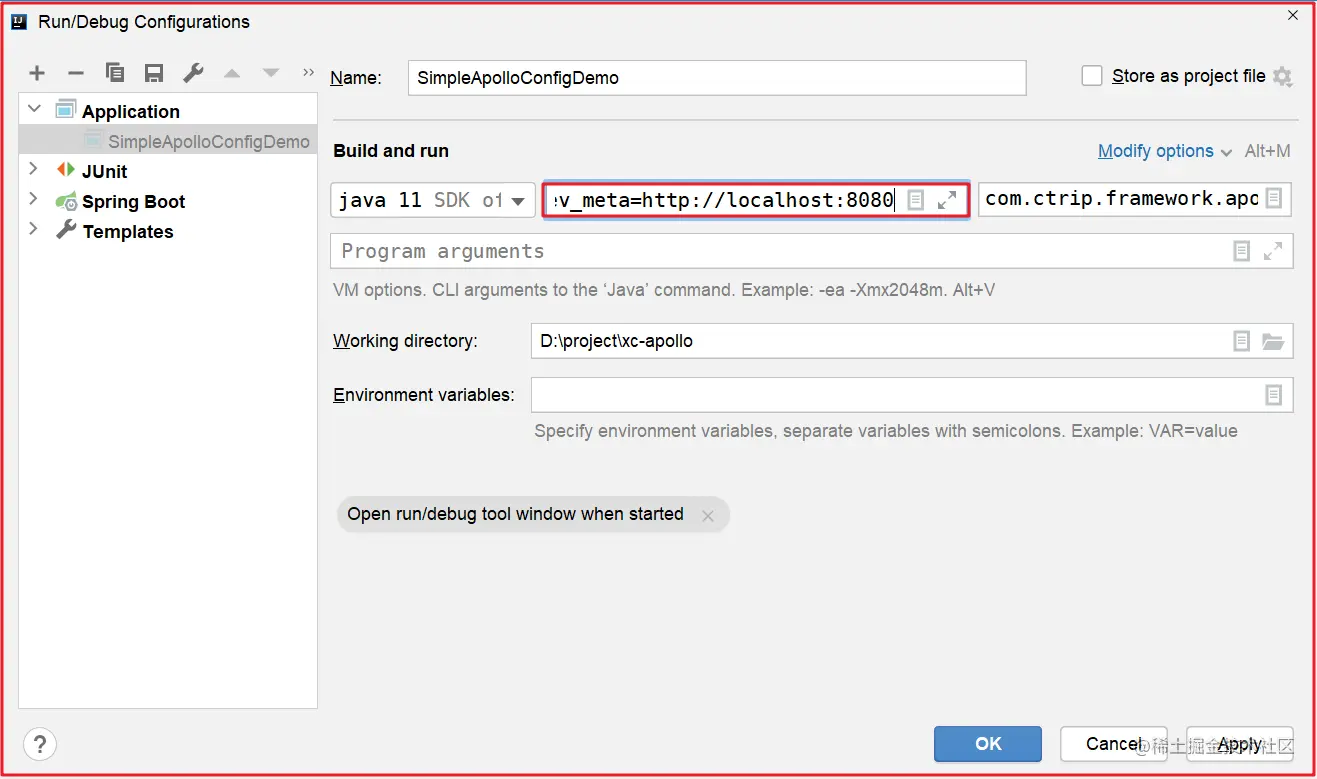The width and height of the screenshot is (1317, 779).
Task: Close the Run/Debug Configurations dialog
Action: tap(1293, 16)
